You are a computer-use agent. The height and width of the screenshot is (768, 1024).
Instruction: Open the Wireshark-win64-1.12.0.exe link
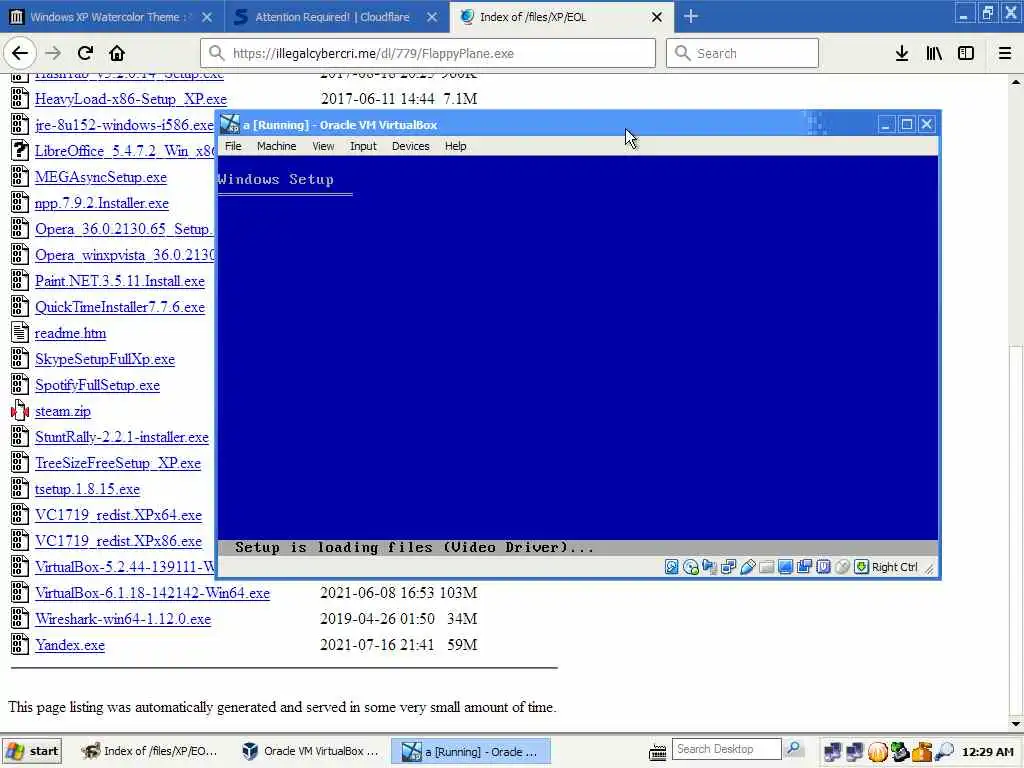[x=123, y=619]
